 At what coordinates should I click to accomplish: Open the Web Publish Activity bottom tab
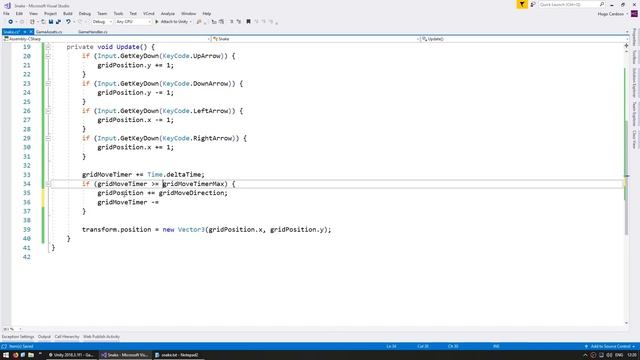(x=101, y=337)
